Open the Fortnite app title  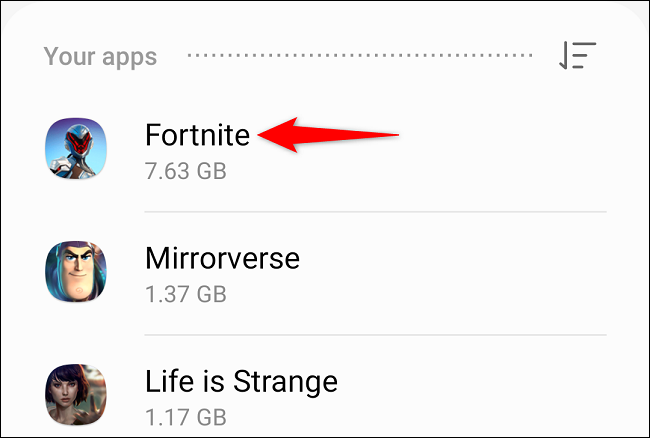[197, 135]
